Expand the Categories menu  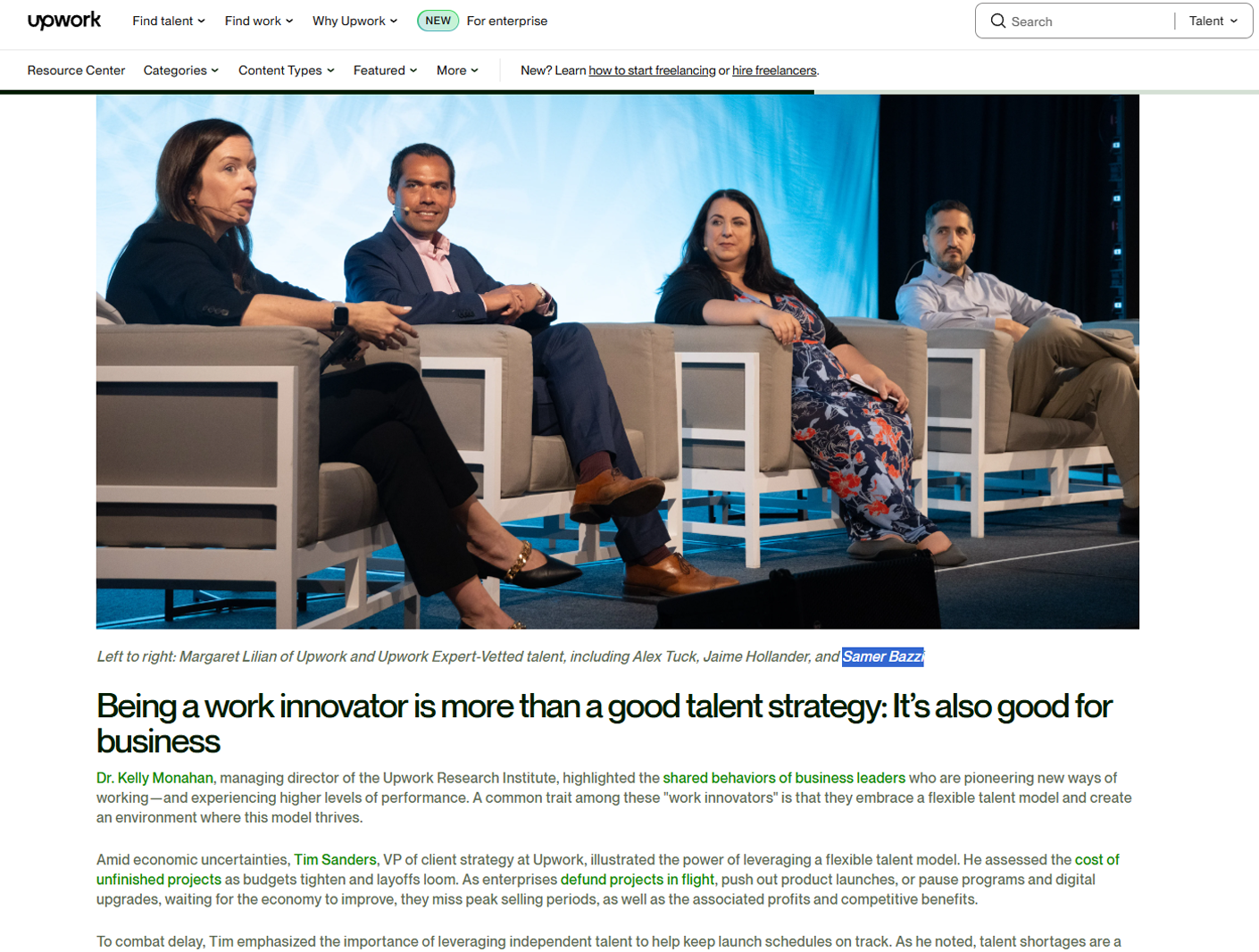click(180, 71)
